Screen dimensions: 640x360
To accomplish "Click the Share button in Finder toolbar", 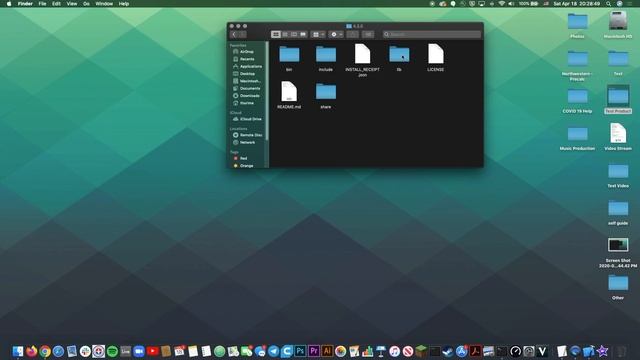I will tap(353, 35).
